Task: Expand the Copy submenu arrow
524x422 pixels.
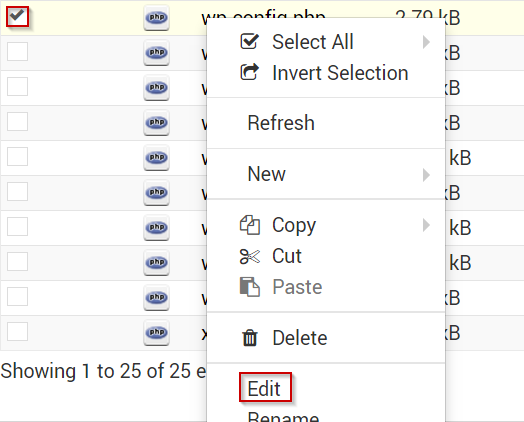Action: (x=426, y=225)
